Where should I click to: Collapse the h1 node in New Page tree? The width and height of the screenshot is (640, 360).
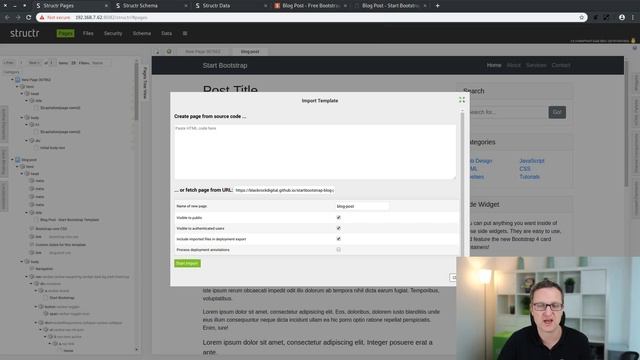click(x=27, y=124)
